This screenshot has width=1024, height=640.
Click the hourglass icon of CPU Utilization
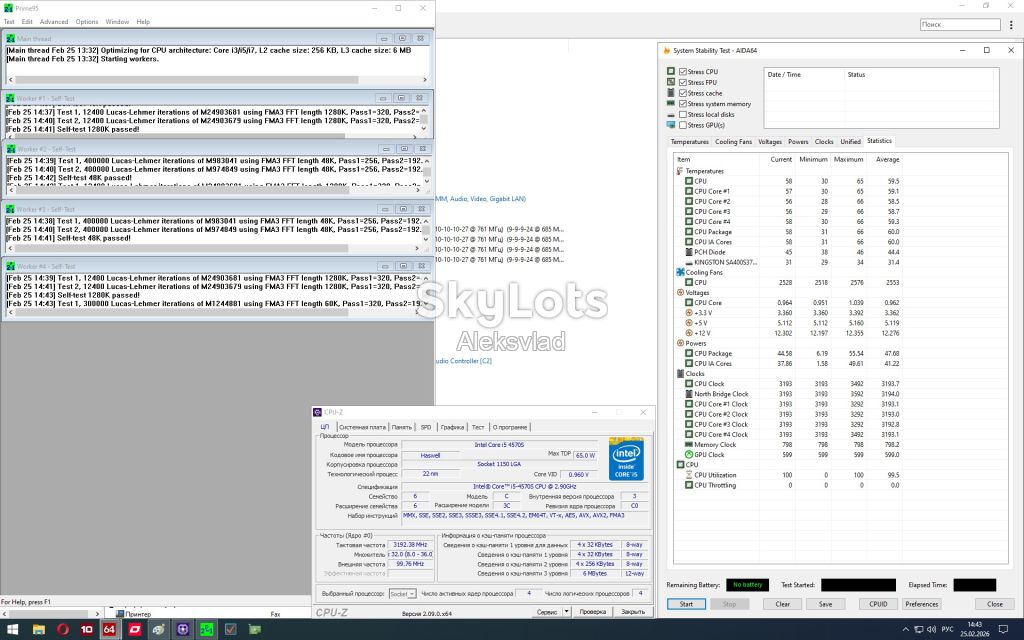coord(688,475)
